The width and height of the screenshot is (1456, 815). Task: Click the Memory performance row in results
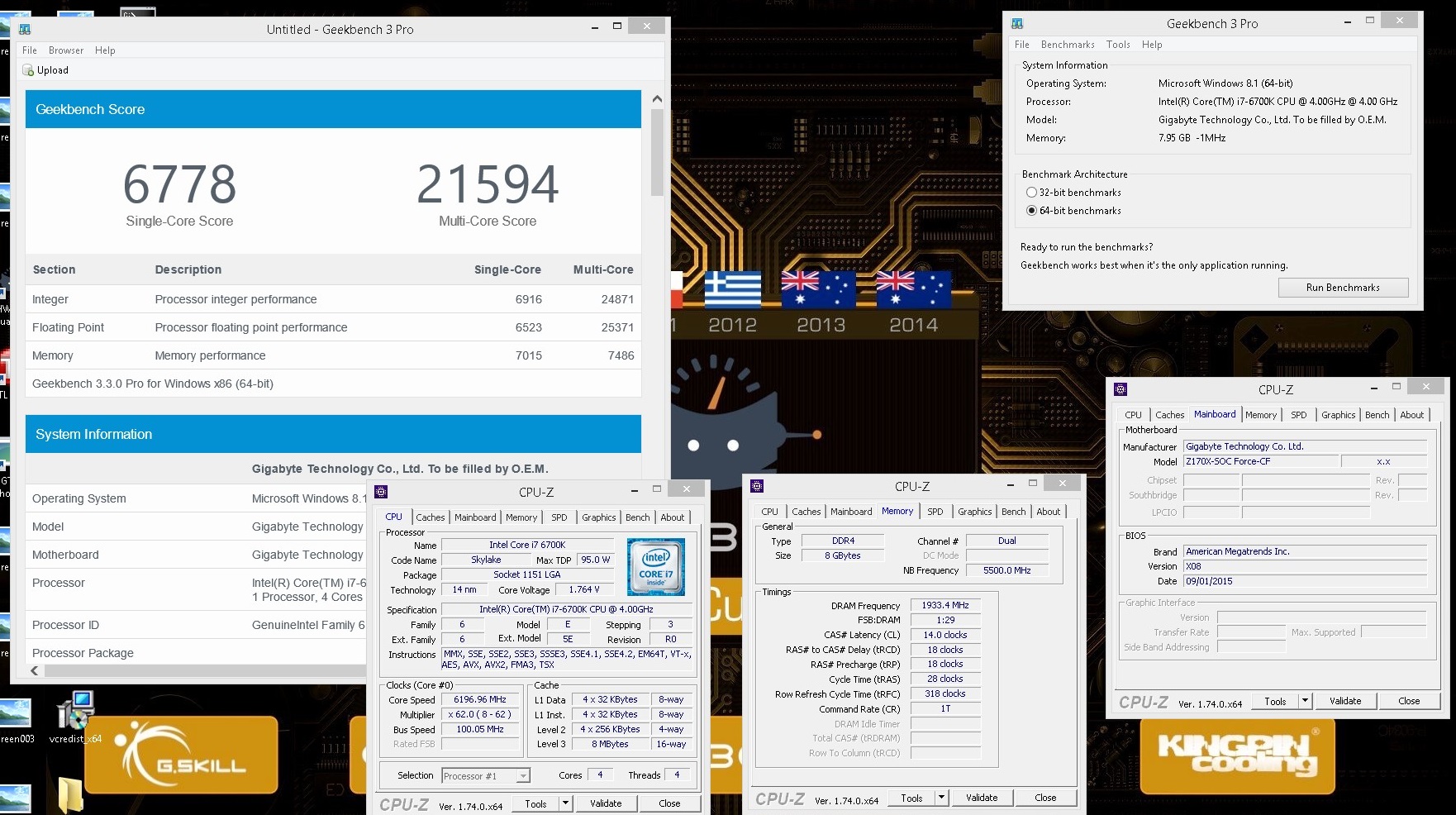point(333,355)
